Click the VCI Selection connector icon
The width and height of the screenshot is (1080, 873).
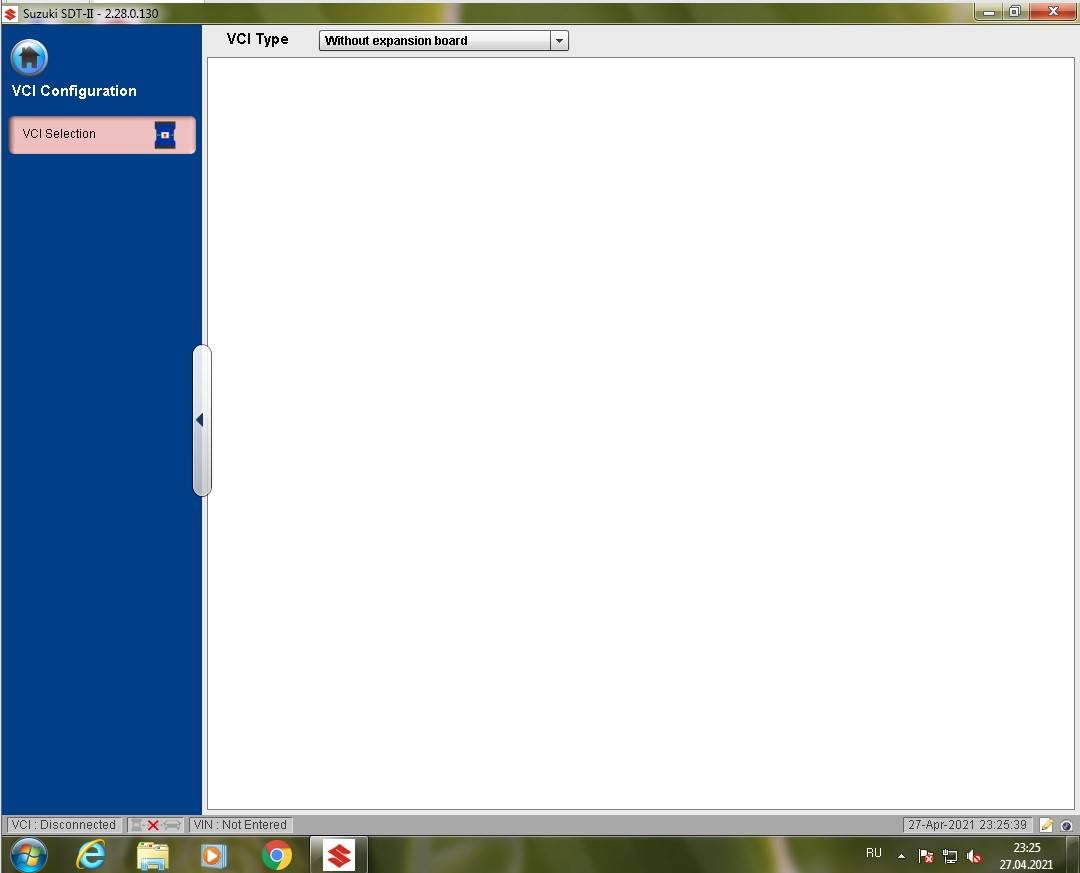pyautogui.click(x=165, y=135)
